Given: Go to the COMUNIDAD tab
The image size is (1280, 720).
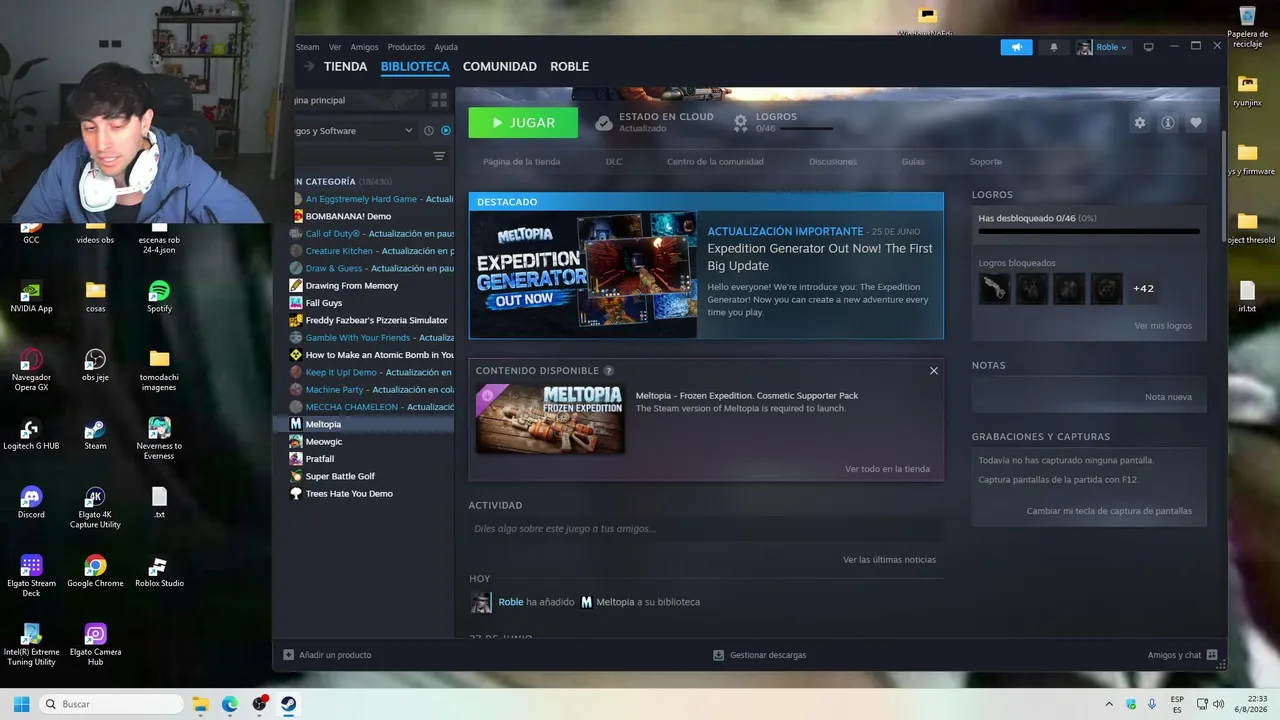Looking at the screenshot, I should (500, 67).
